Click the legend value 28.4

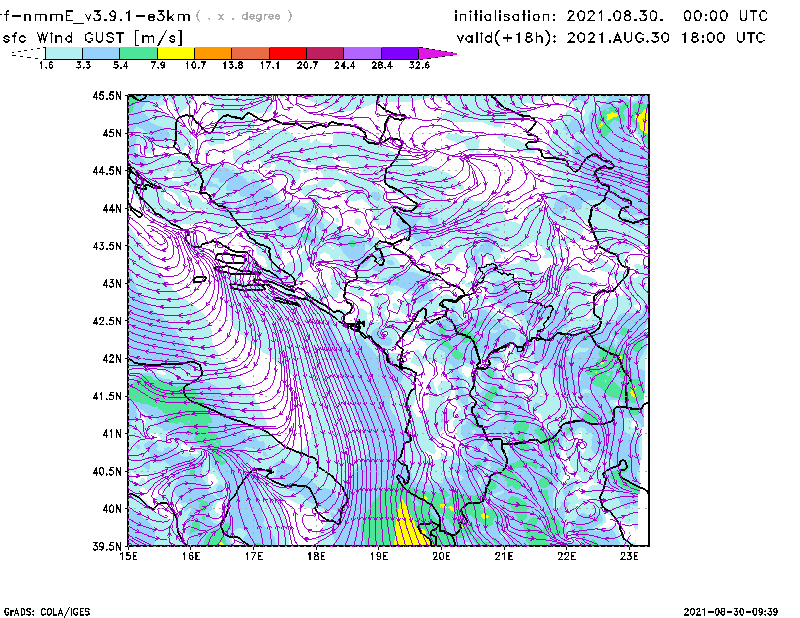[x=382, y=65]
